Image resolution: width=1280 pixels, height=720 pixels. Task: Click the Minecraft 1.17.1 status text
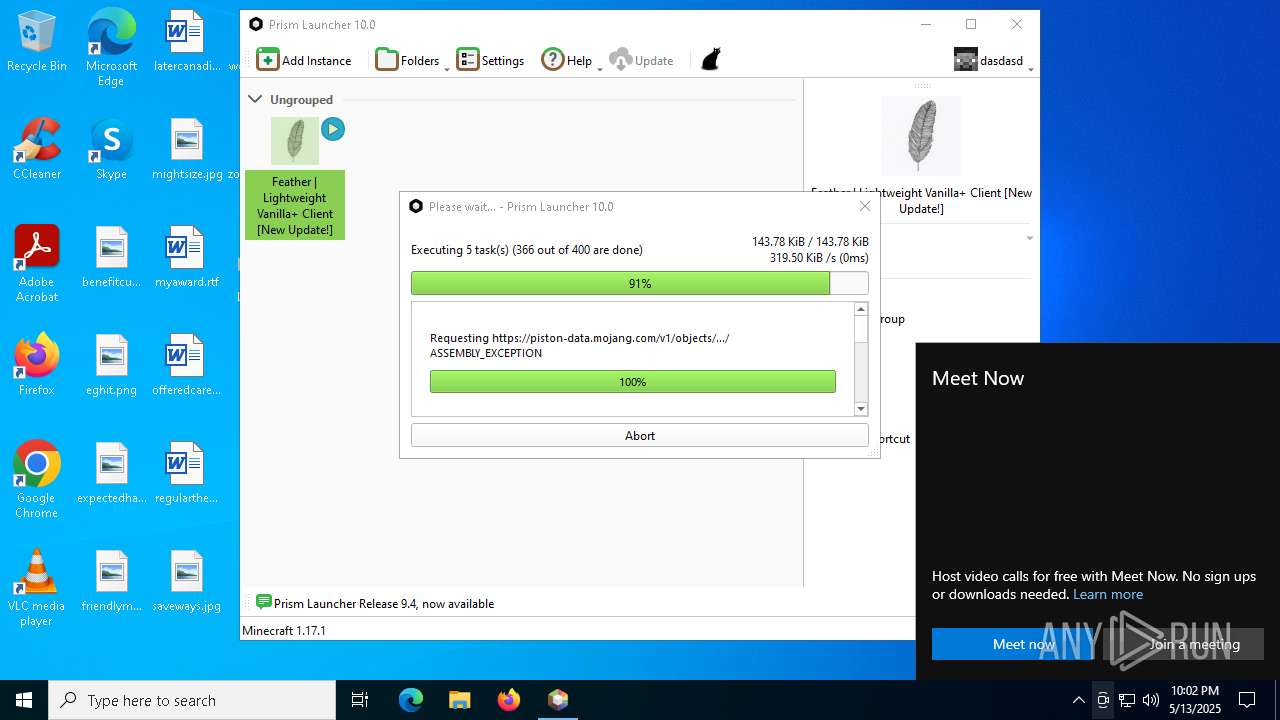pyautogui.click(x=286, y=630)
